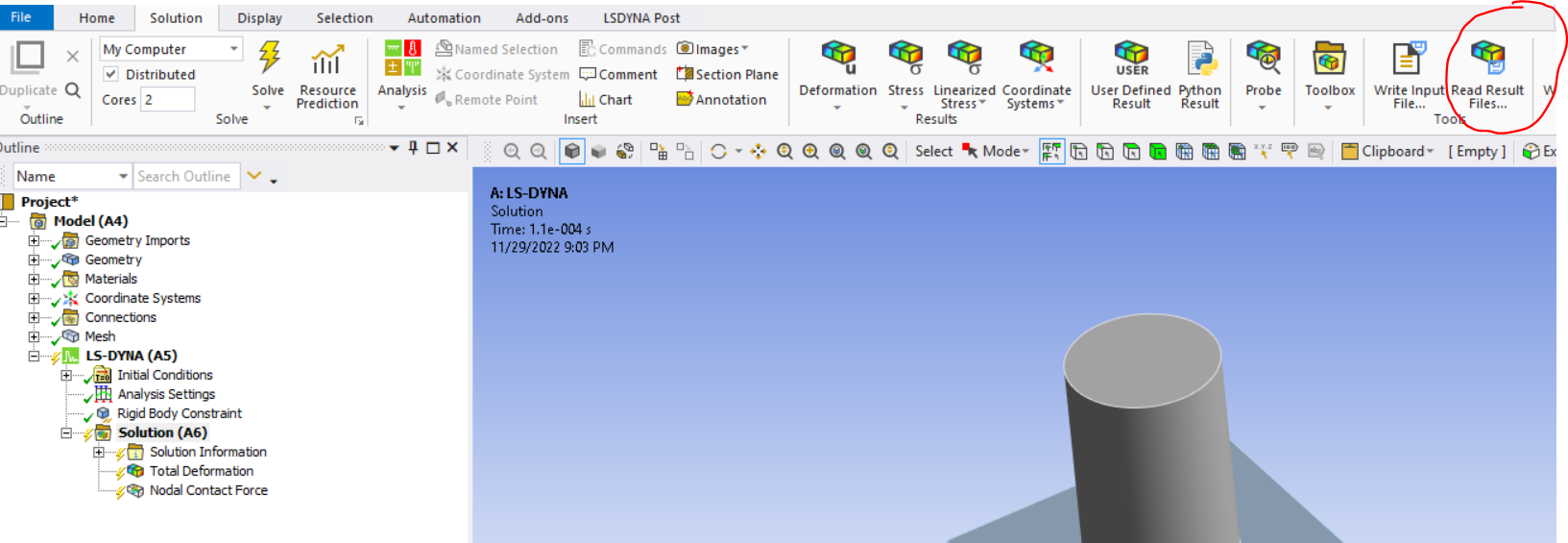Select the Mesh tree item

click(x=100, y=336)
